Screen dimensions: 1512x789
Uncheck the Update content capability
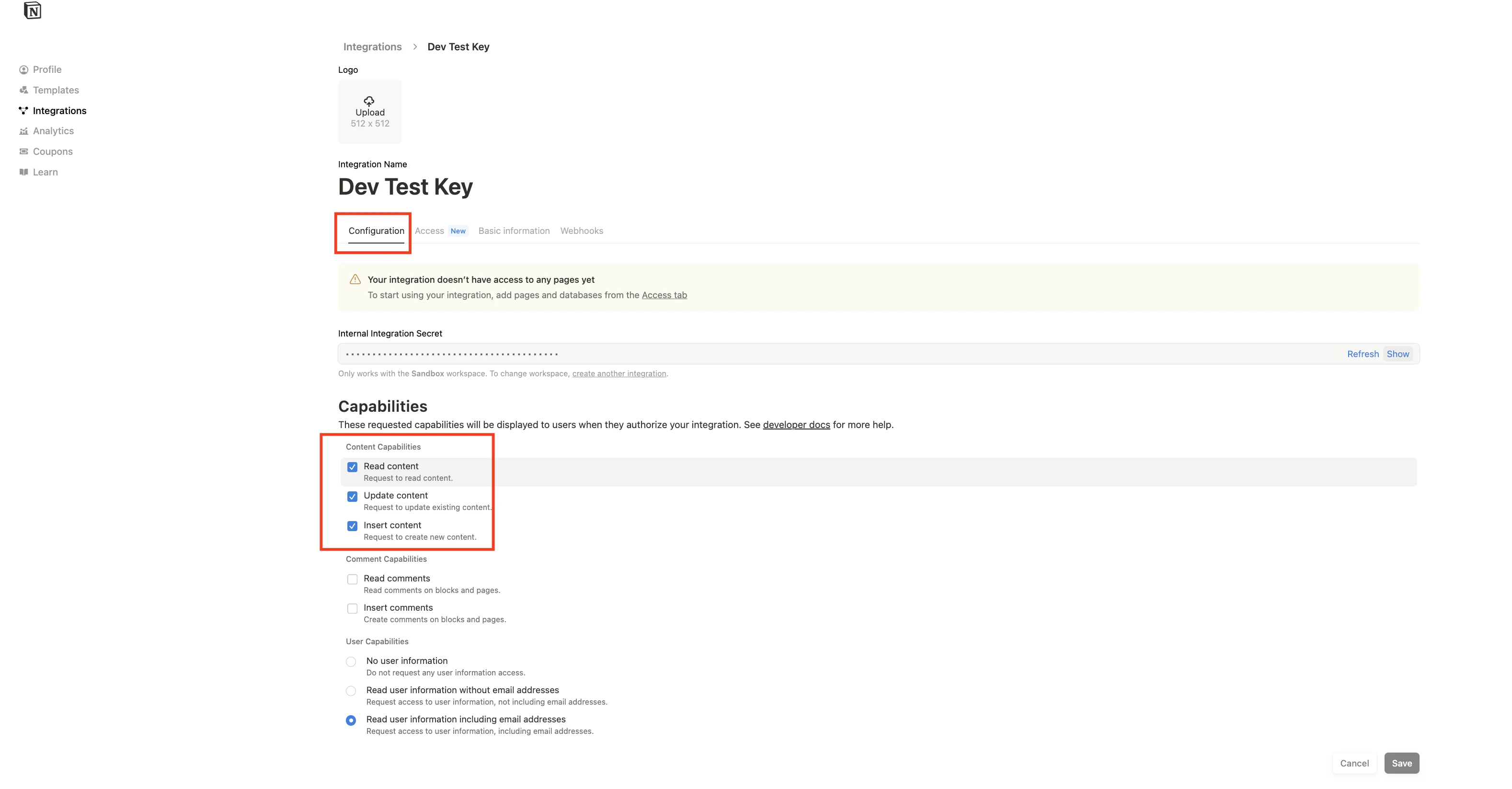pos(352,496)
